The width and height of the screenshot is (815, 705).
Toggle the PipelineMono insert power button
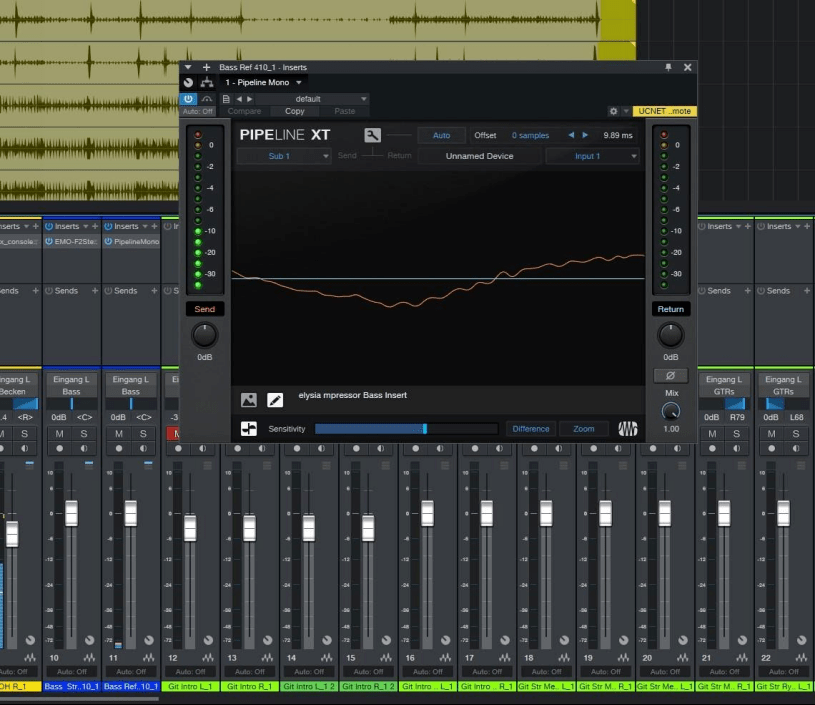tap(108, 241)
